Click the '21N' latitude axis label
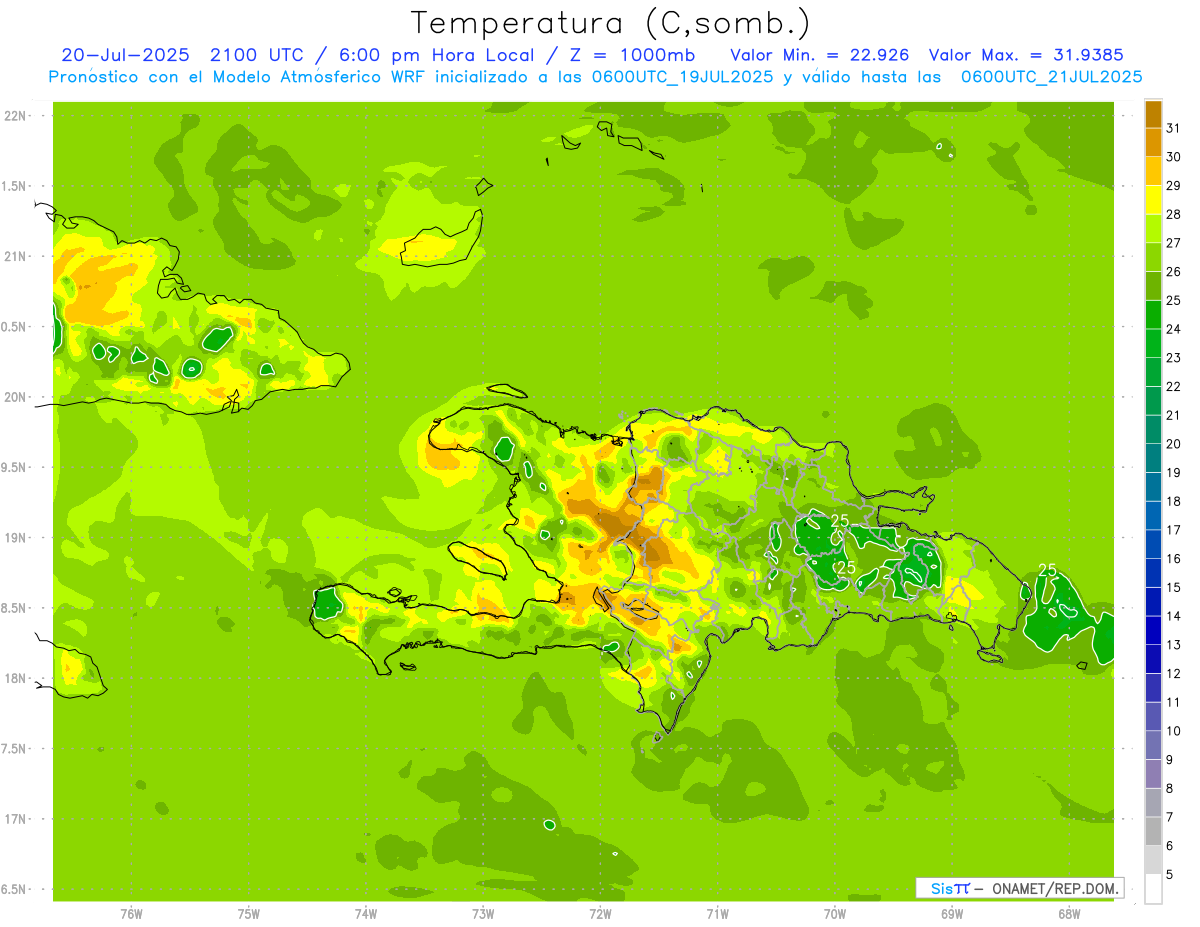The image size is (1200, 927). click(x=15, y=256)
